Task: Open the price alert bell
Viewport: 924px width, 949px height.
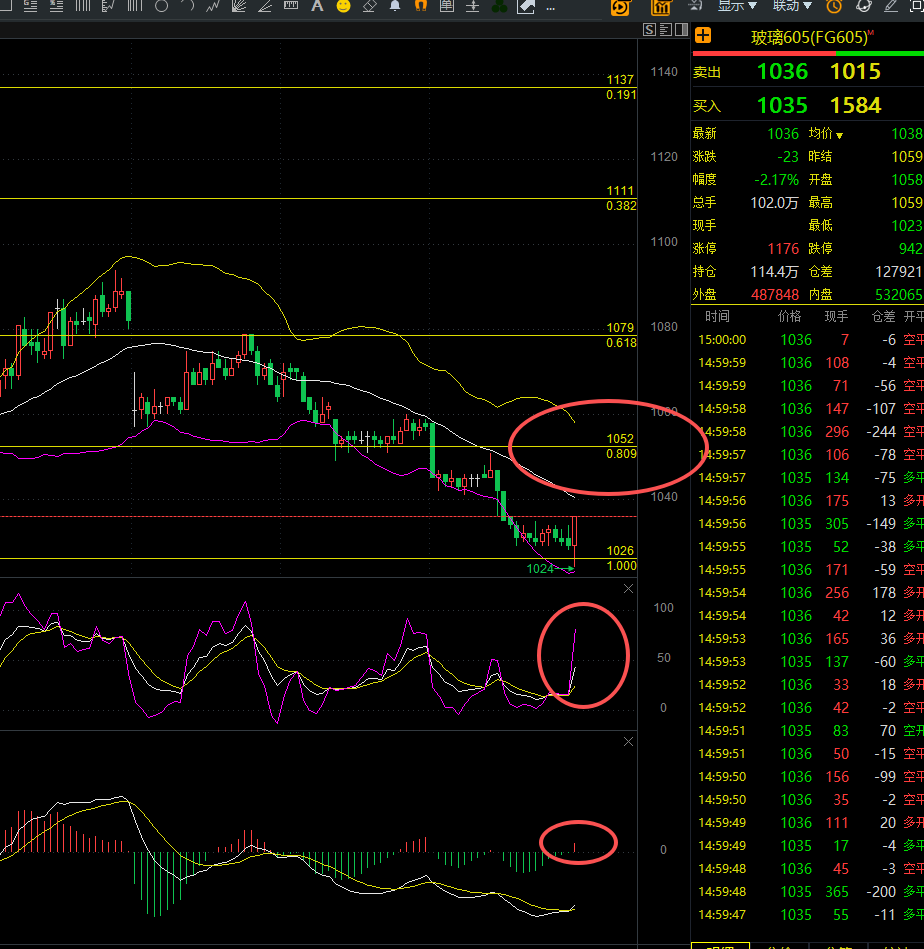Action: click(x=395, y=7)
